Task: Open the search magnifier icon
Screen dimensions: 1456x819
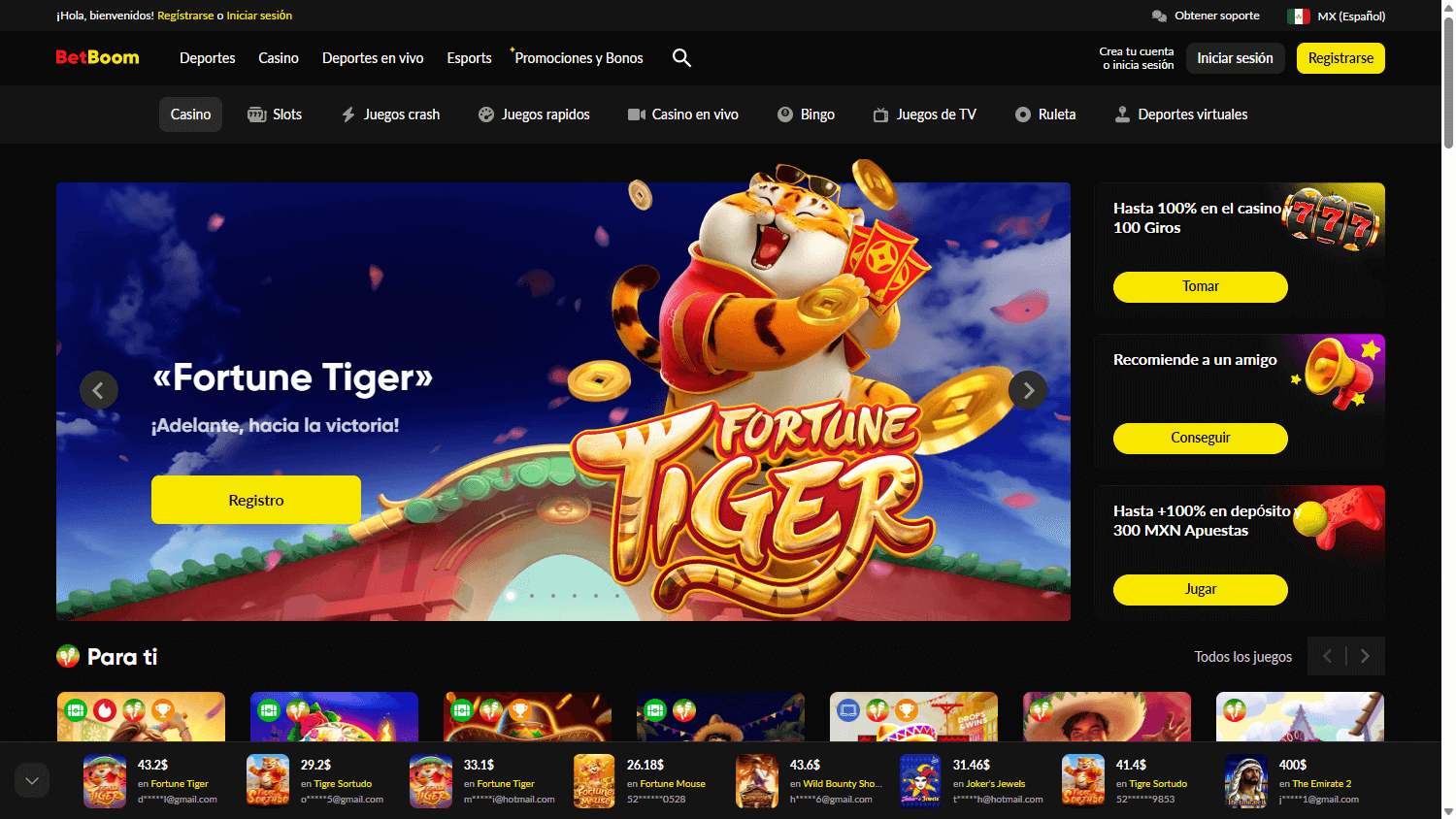Action: coord(681,58)
